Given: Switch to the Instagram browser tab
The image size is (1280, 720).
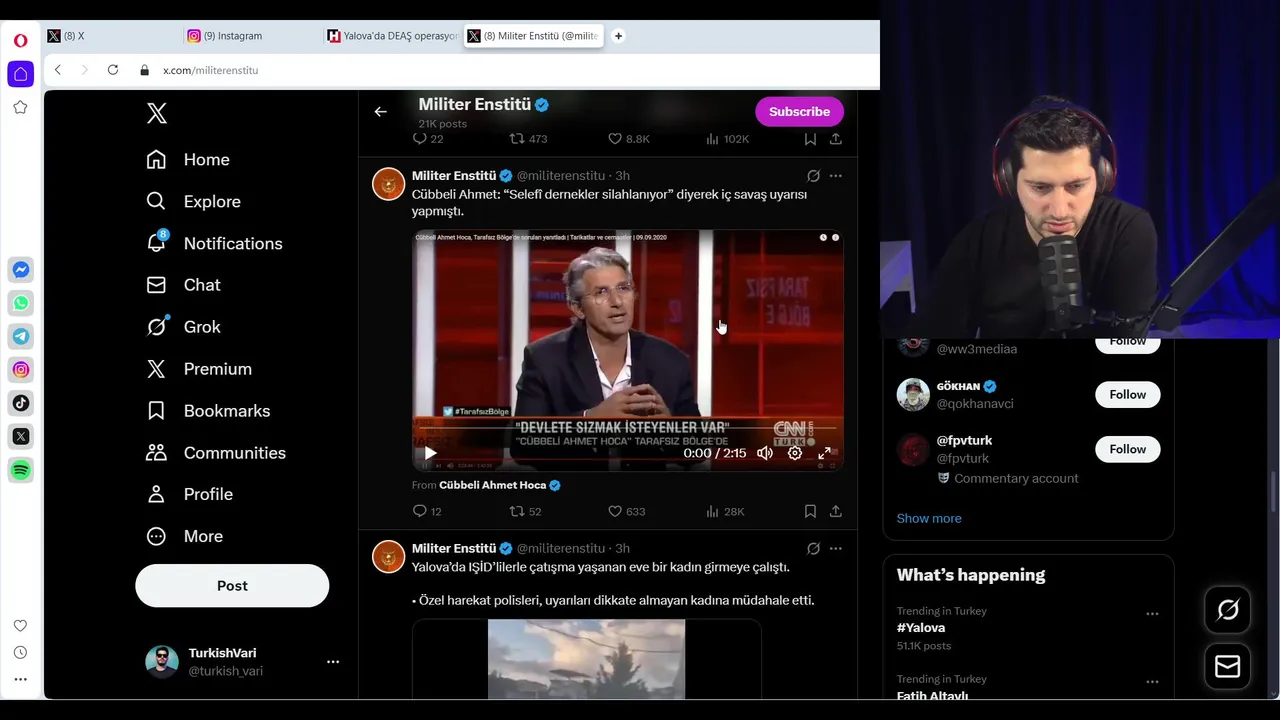Looking at the screenshot, I should [x=250, y=36].
